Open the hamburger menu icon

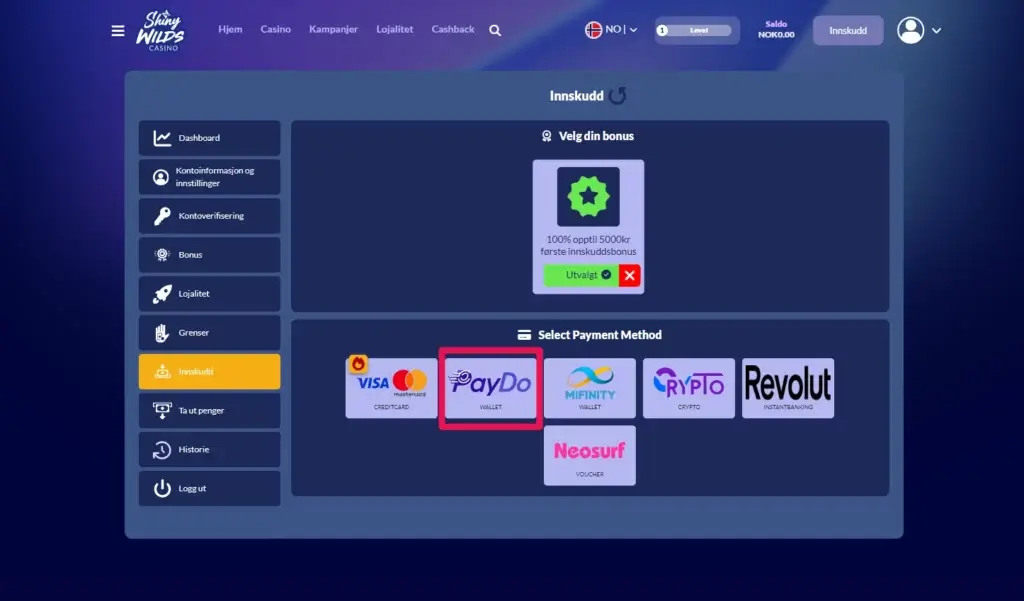click(x=118, y=31)
